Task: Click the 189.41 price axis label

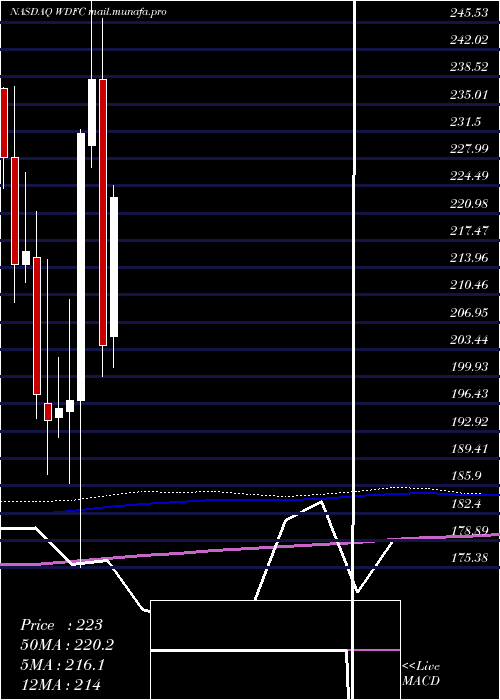Action: (x=469, y=449)
